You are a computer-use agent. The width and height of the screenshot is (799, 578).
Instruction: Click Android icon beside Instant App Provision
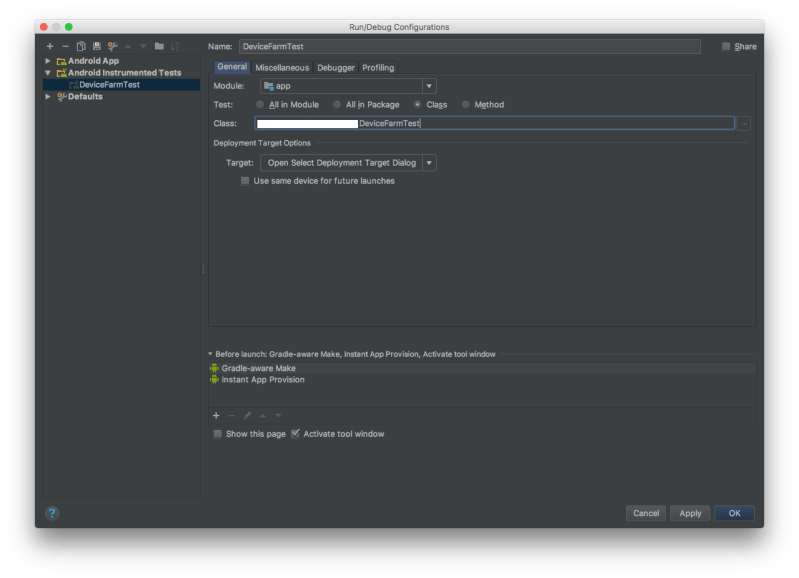point(215,380)
